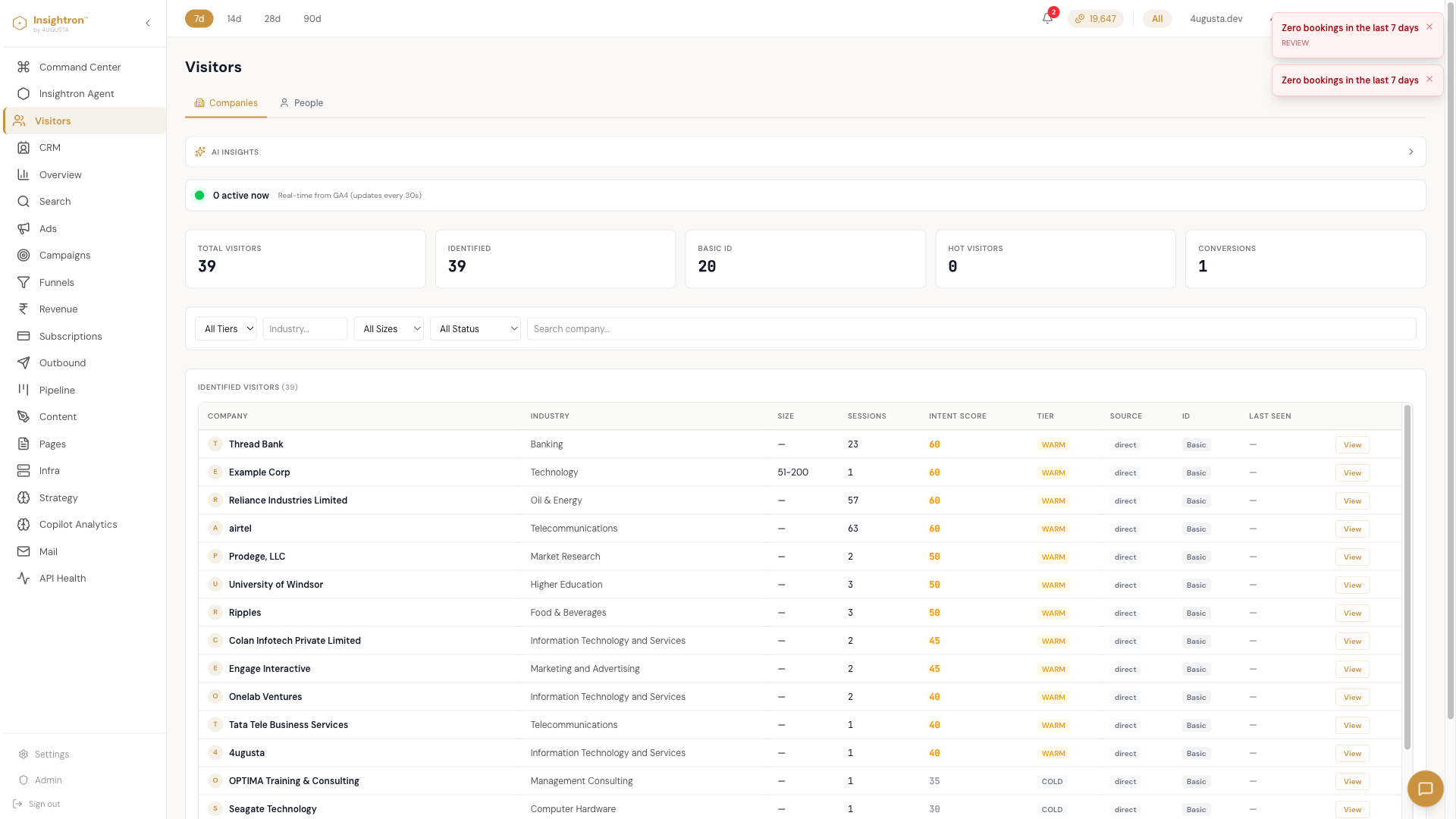Select the 28d time range
The width and height of the screenshot is (1456, 819).
click(272, 18)
